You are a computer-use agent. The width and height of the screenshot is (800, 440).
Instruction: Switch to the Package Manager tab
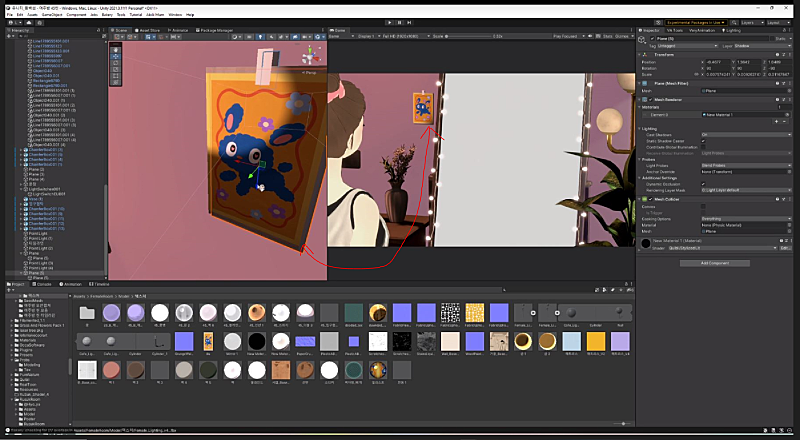213,31
